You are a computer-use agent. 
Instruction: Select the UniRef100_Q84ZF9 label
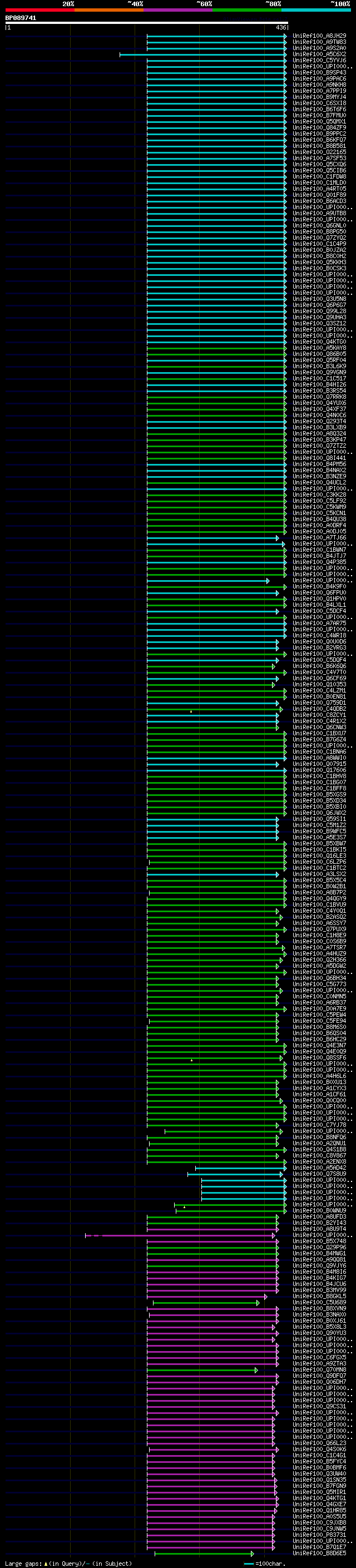click(319, 127)
